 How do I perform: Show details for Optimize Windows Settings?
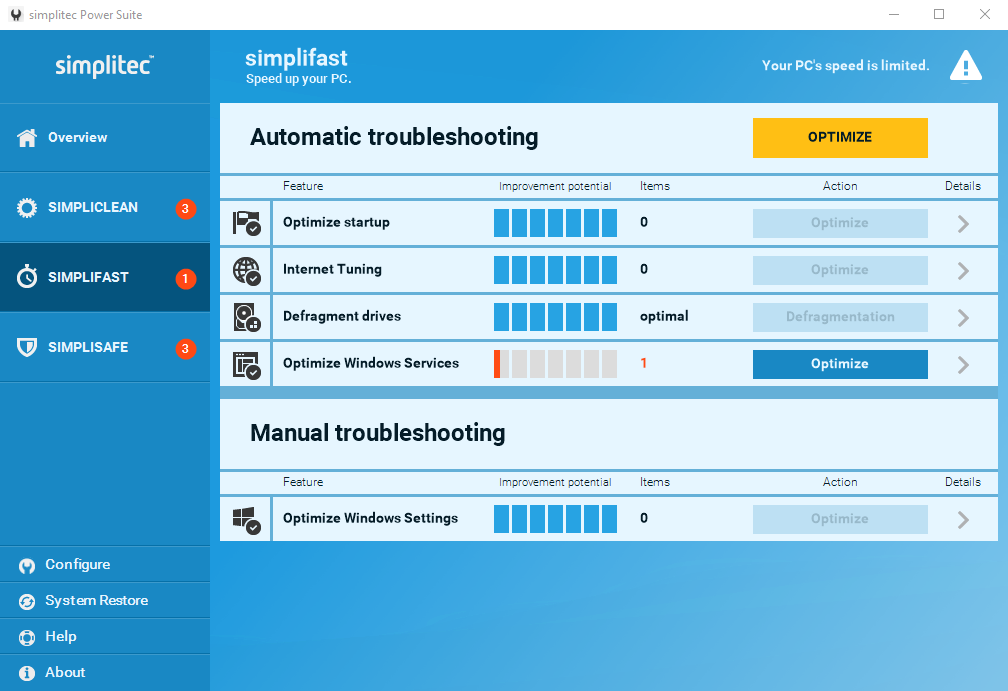(x=963, y=519)
